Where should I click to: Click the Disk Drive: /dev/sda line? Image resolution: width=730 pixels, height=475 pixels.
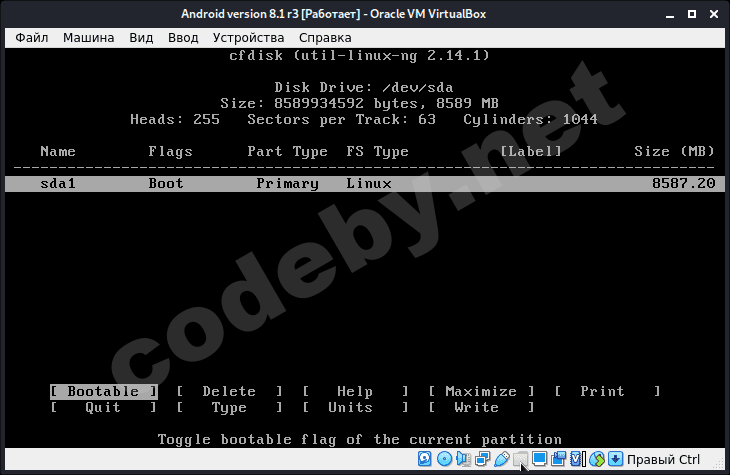364,88
